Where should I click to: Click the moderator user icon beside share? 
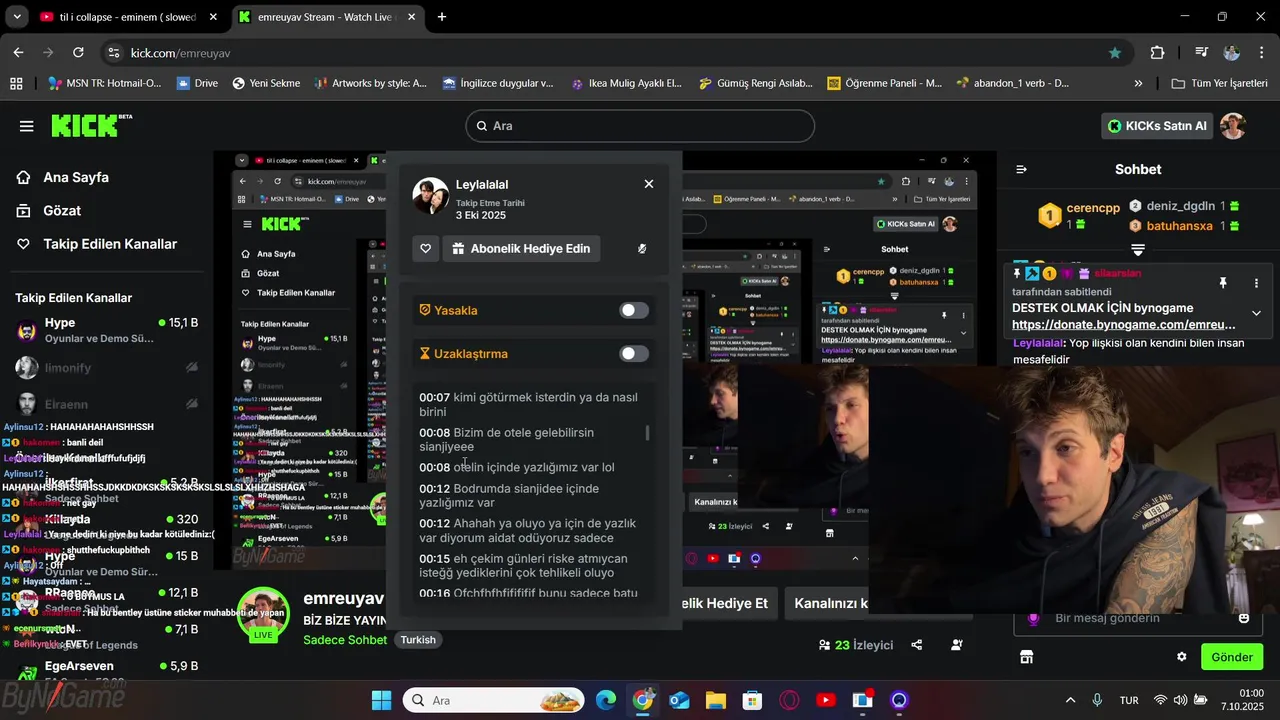(958, 645)
